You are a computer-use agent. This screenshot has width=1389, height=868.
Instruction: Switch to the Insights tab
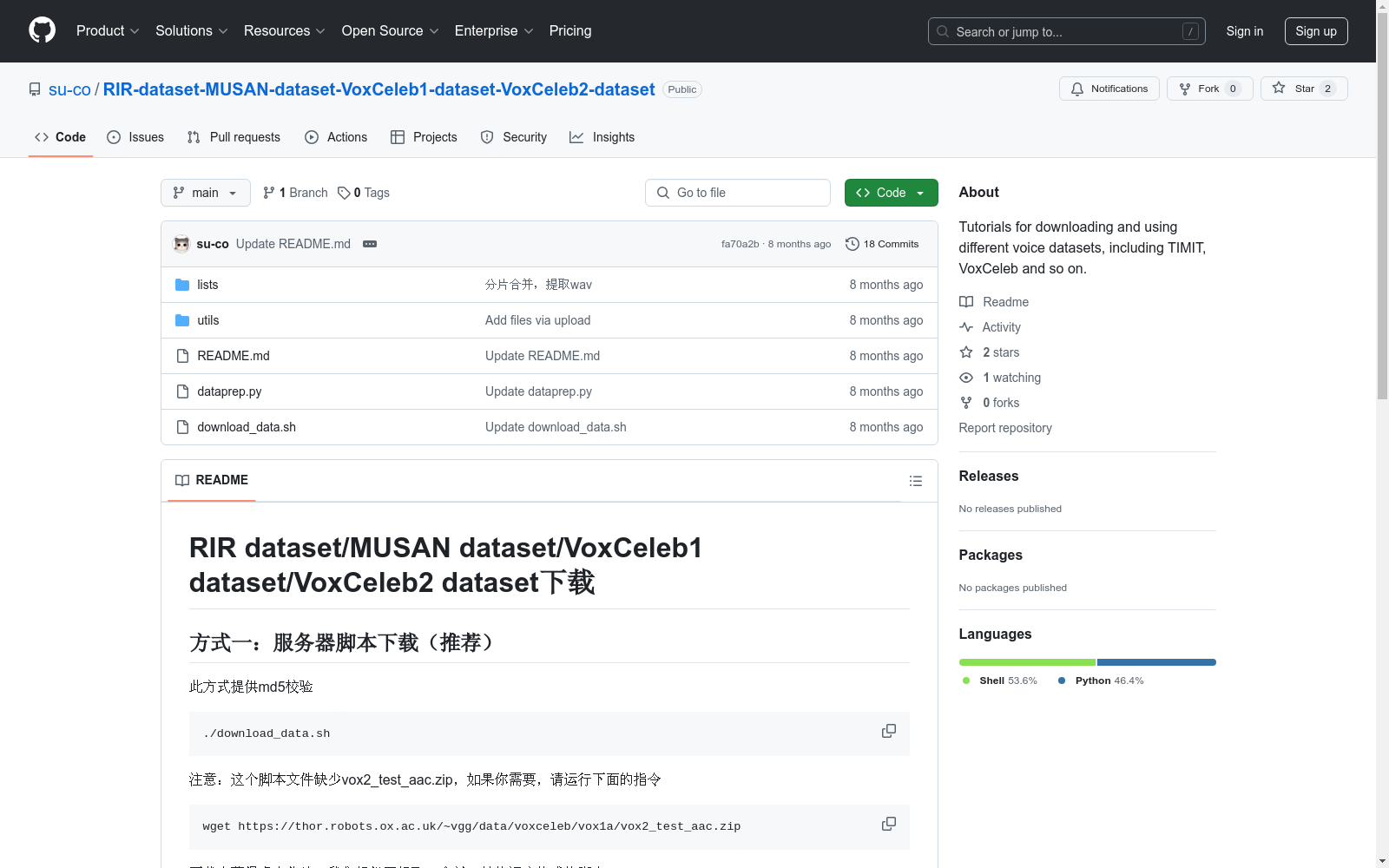click(x=602, y=137)
